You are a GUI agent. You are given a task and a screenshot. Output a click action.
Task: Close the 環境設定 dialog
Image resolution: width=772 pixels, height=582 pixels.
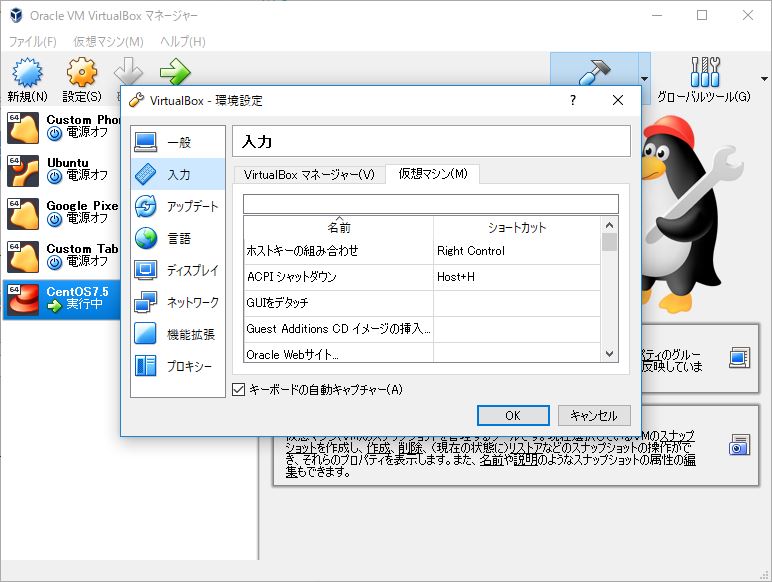(x=618, y=100)
